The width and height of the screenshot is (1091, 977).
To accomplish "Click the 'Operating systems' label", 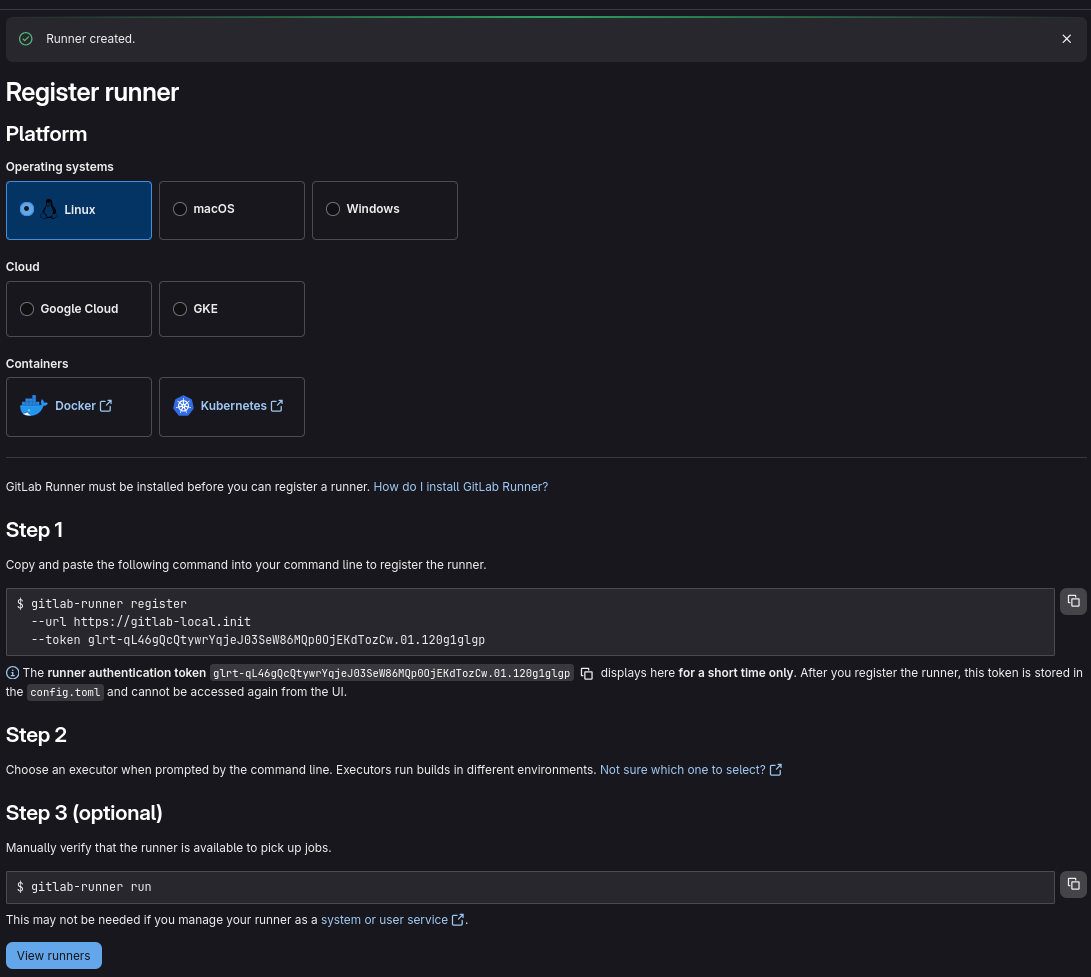I will coord(60,167).
